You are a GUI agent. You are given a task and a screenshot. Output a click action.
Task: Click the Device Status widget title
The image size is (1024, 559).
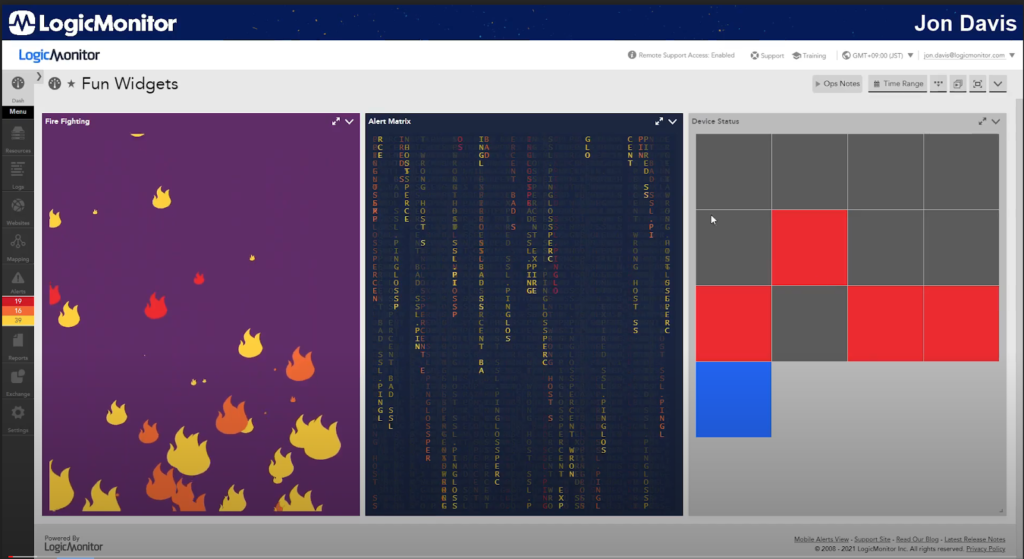[x=715, y=121]
